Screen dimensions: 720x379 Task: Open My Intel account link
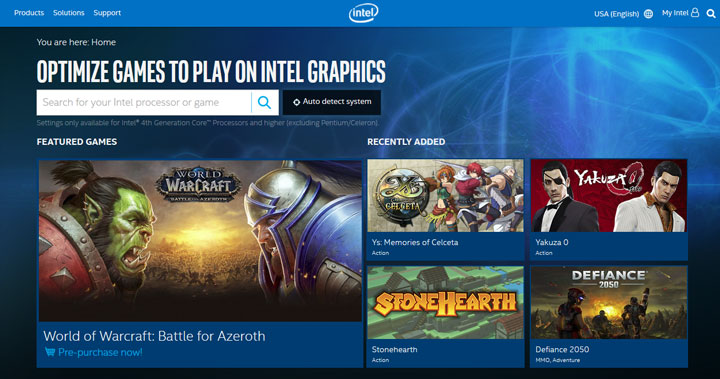pyautogui.click(x=675, y=13)
